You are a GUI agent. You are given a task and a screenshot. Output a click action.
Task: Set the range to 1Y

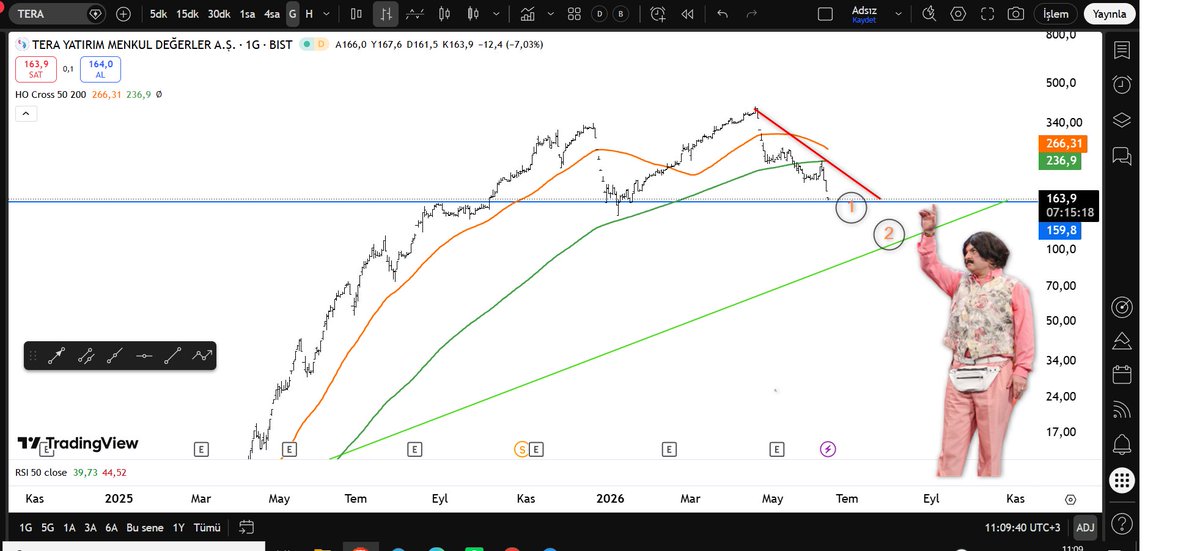(x=178, y=527)
